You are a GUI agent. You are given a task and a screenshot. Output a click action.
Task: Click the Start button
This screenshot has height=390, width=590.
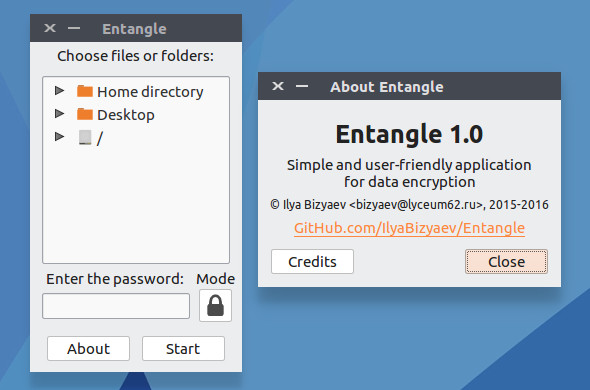point(183,349)
